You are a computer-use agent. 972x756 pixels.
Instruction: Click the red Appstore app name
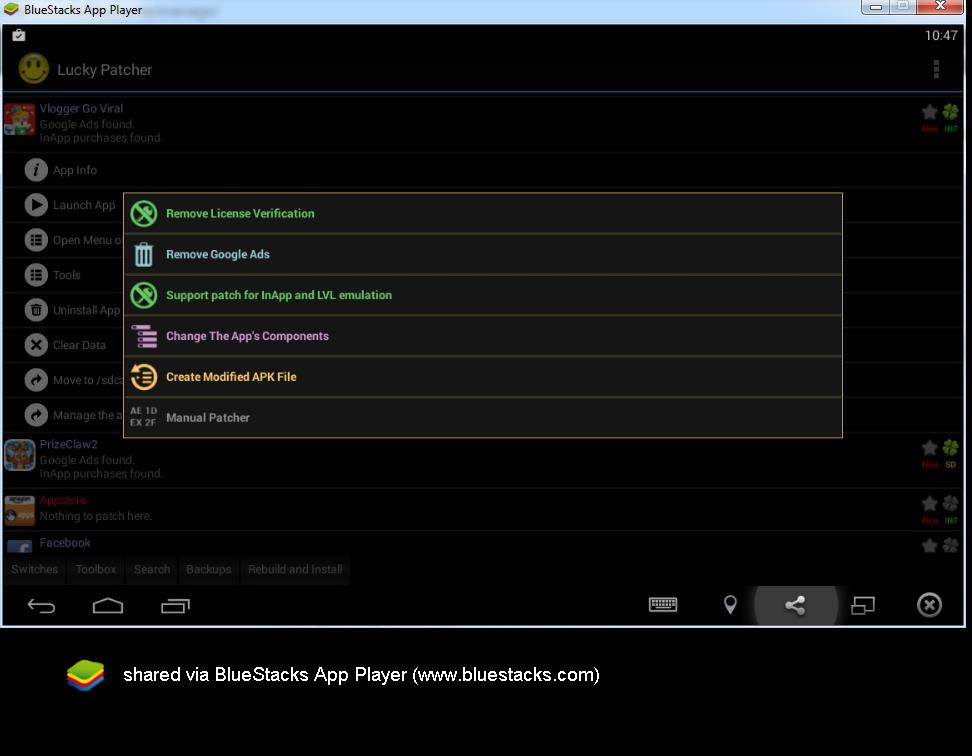tap(63, 500)
